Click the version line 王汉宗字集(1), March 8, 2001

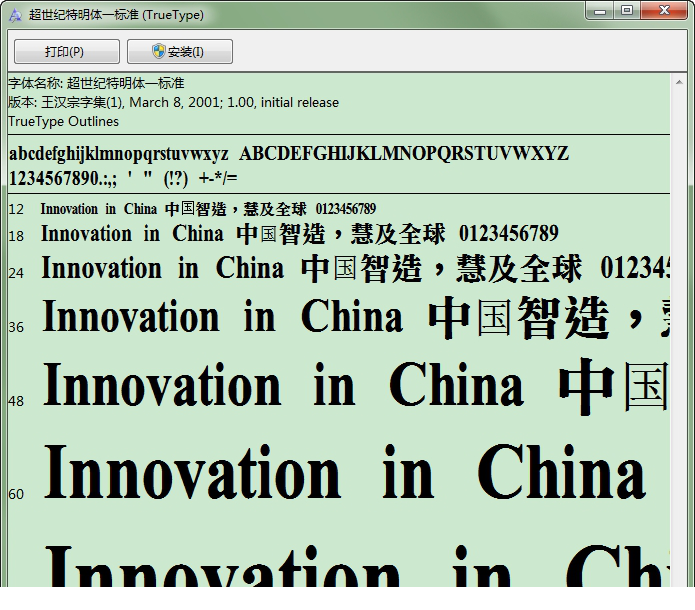pyautogui.click(x=173, y=102)
